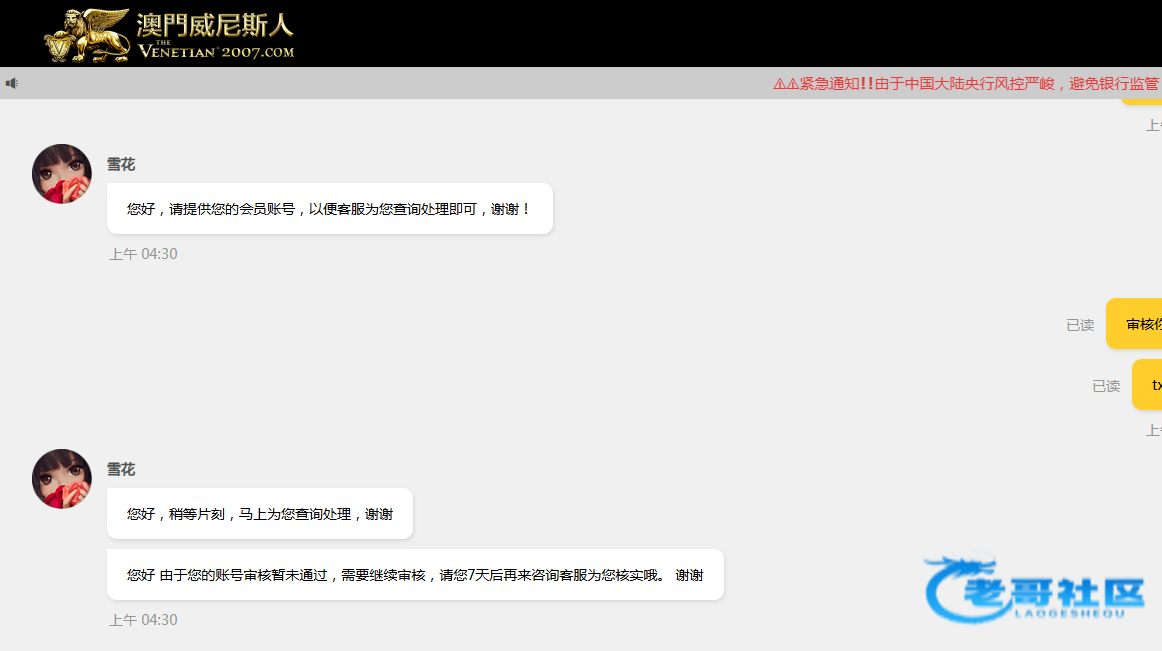The width and height of the screenshot is (1162, 651).
Task: Select the message about 7天后 re-audit
Action: click(414, 575)
